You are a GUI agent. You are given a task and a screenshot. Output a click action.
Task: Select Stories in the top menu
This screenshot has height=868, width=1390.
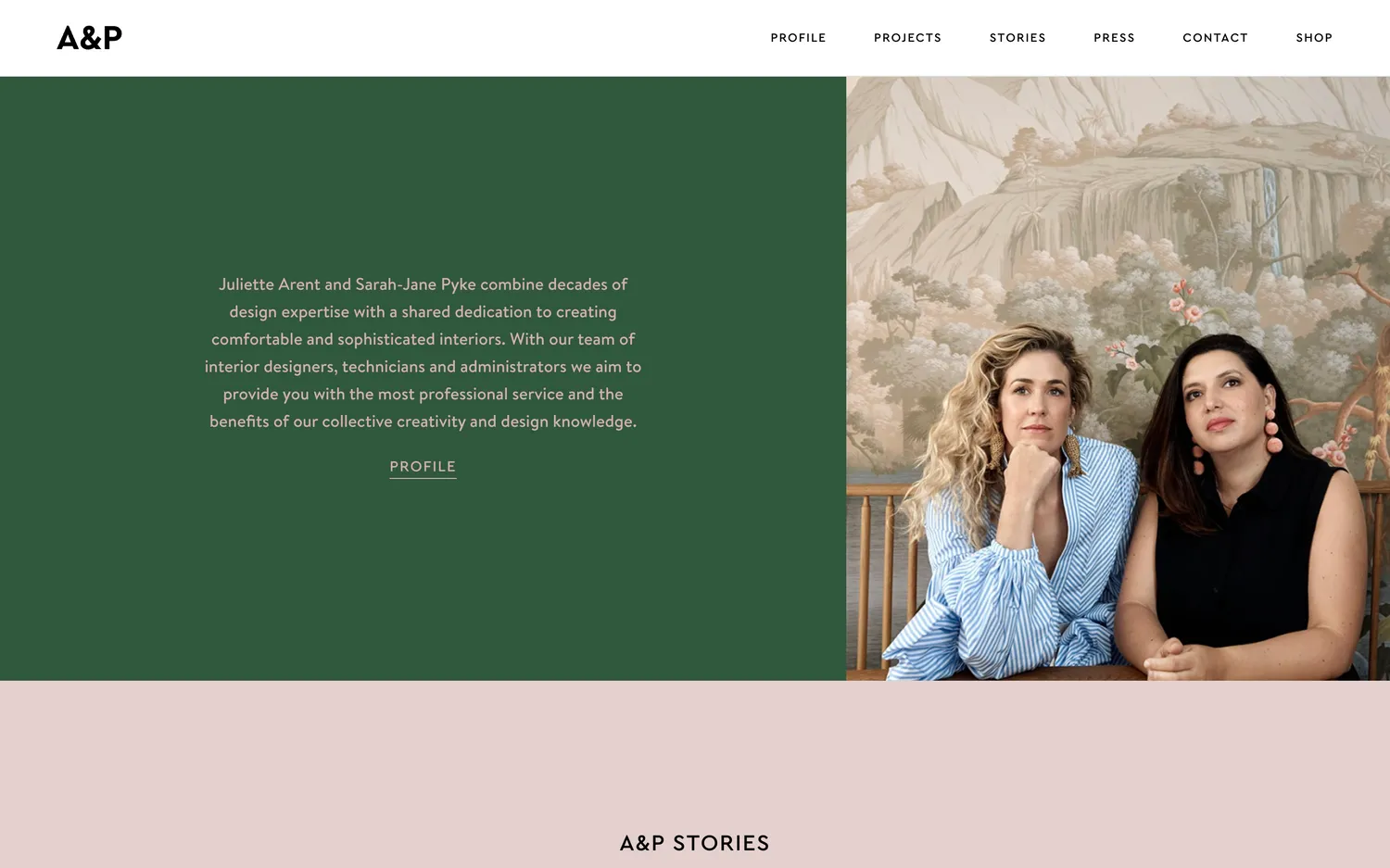click(1017, 38)
